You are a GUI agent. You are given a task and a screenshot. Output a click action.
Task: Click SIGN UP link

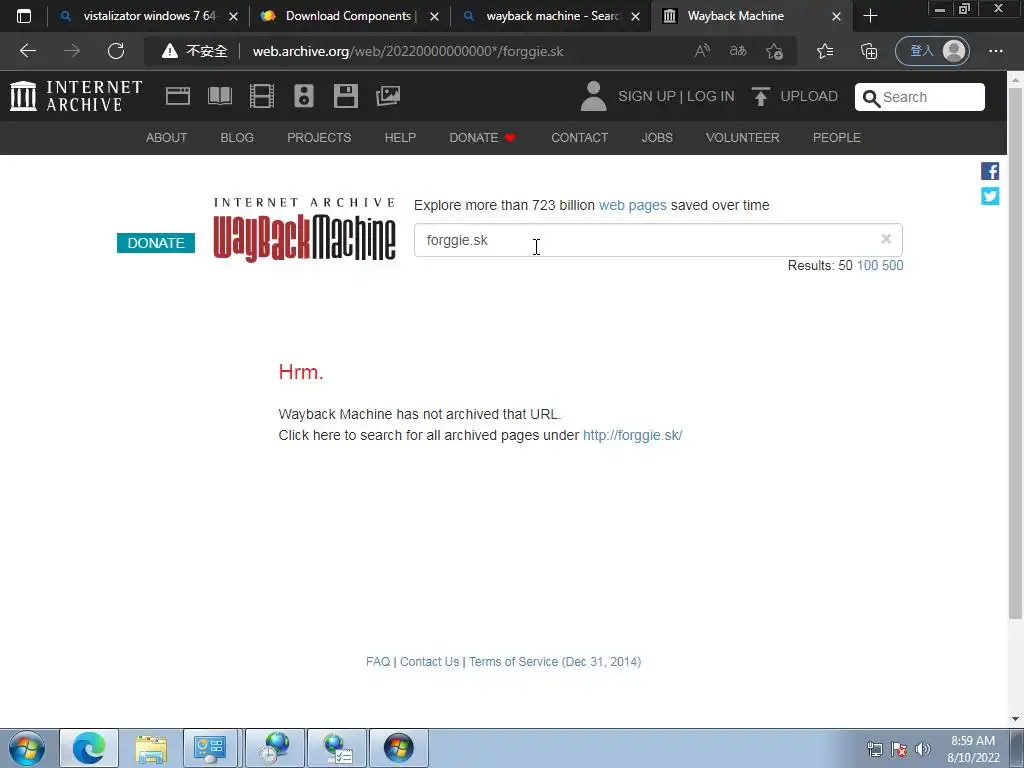click(x=647, y=97)
